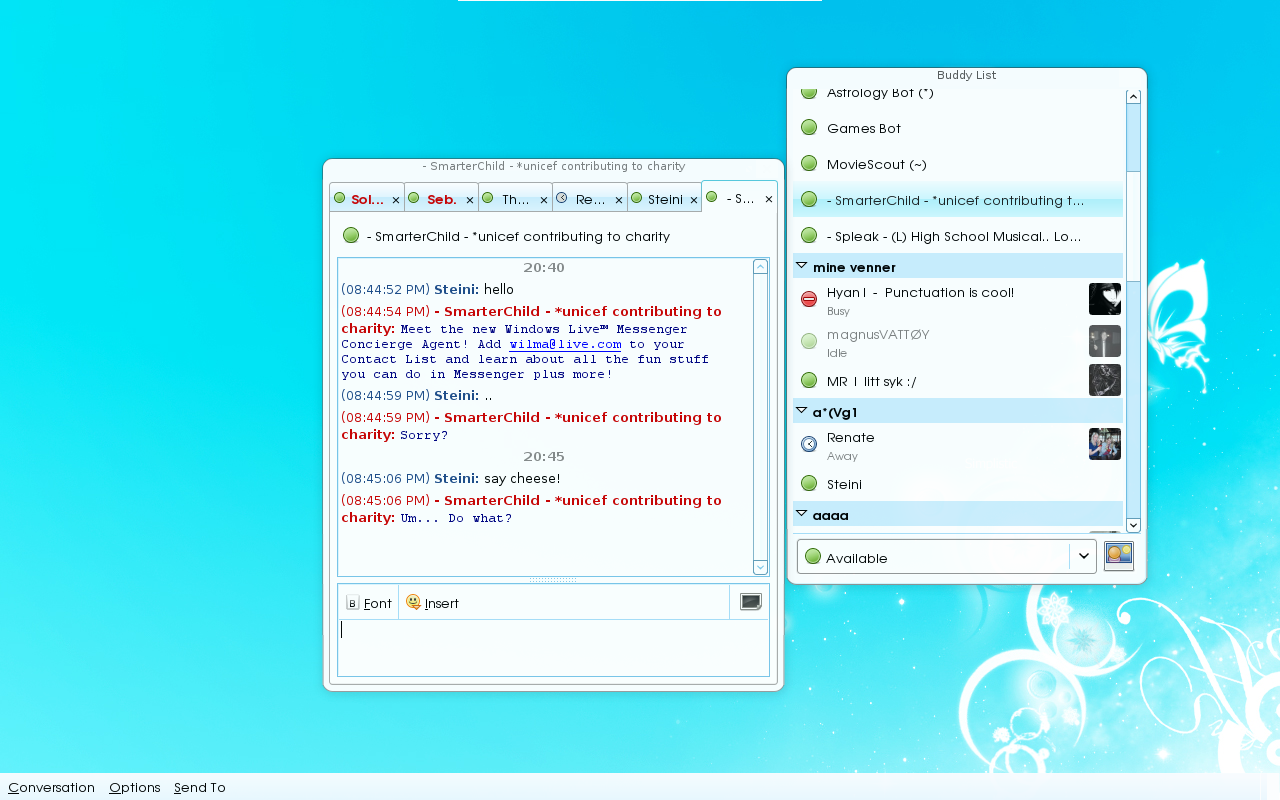Close the Sol... conversation tab
Viewport: 1280px width, 800px height.
pos(396,200)
